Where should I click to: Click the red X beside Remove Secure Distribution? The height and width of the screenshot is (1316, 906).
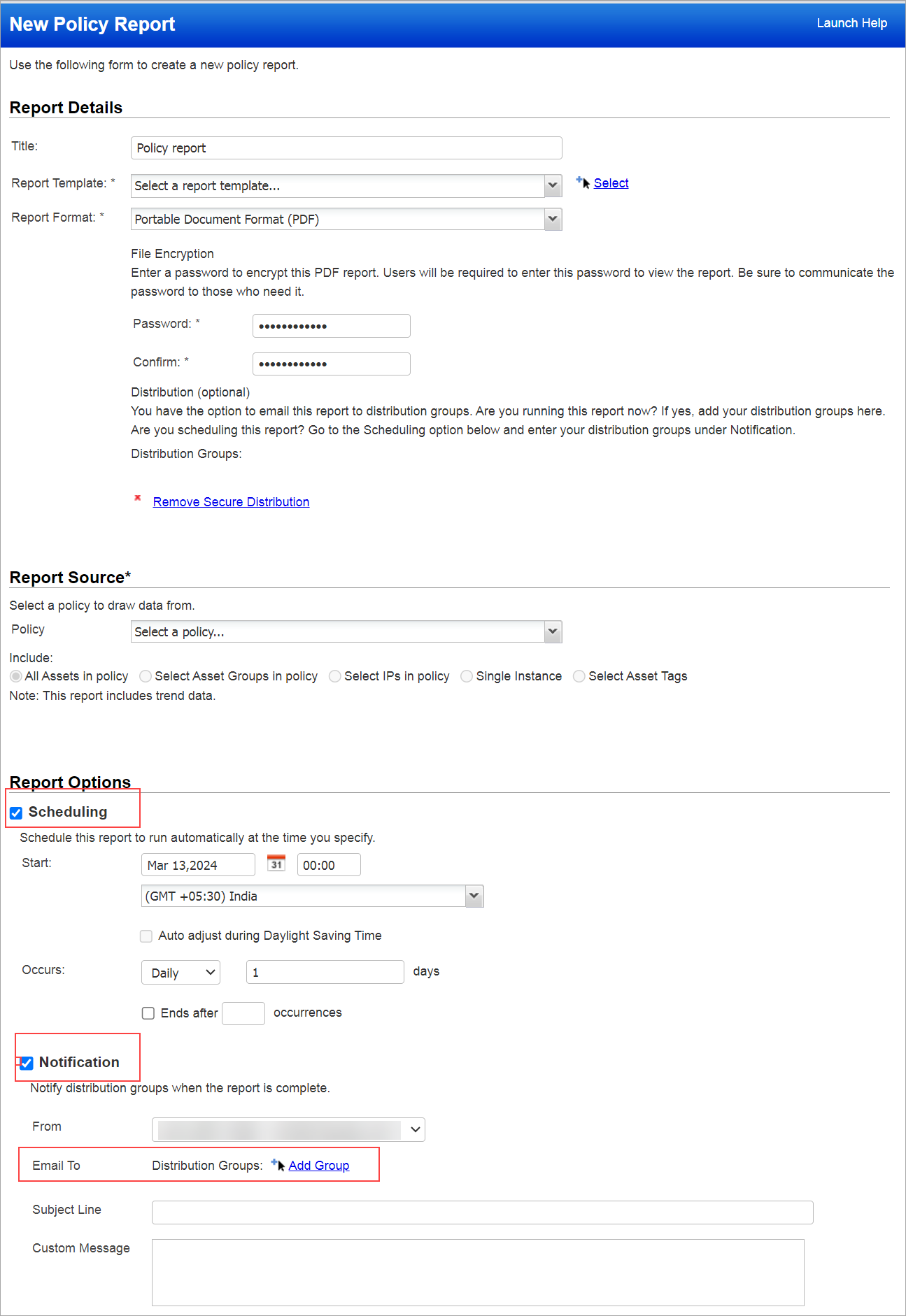(x=137, y=499)
